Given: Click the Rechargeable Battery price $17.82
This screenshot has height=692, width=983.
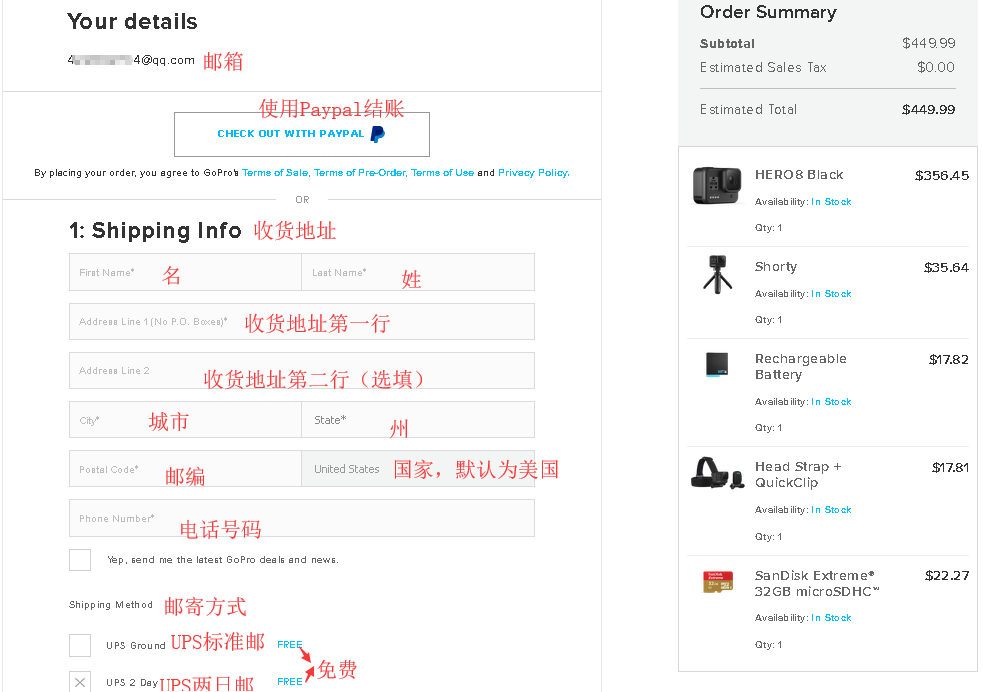Looking at the screenshot, I should pos(949,360).
